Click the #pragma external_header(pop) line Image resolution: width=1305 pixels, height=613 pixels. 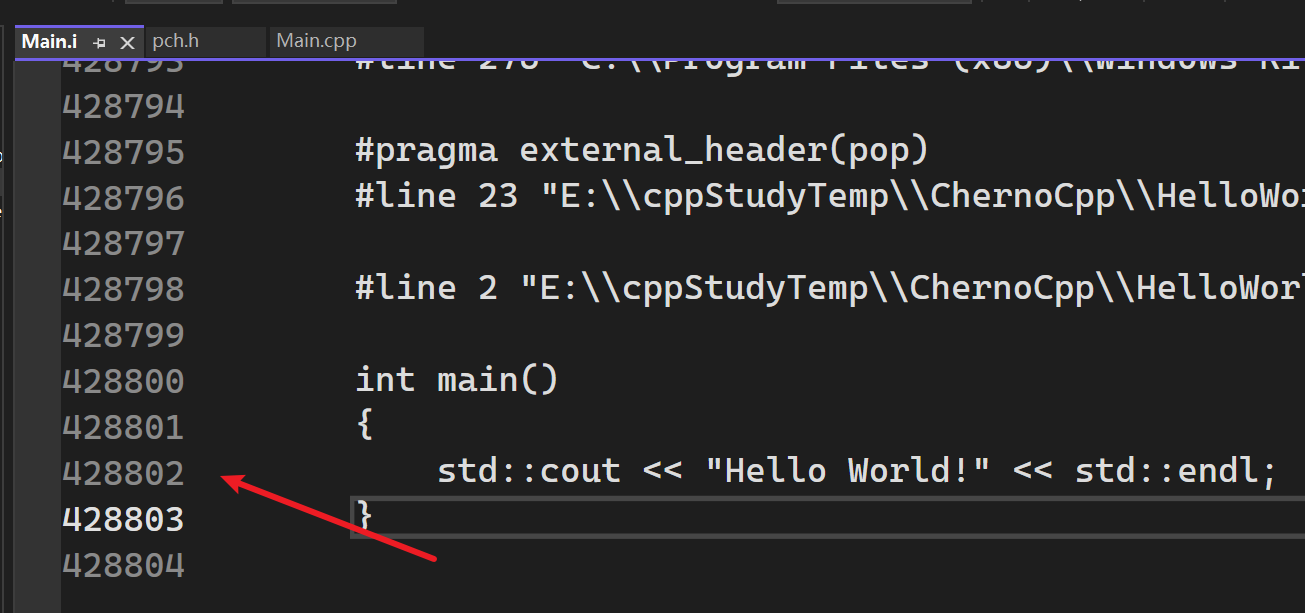(642, 151)
